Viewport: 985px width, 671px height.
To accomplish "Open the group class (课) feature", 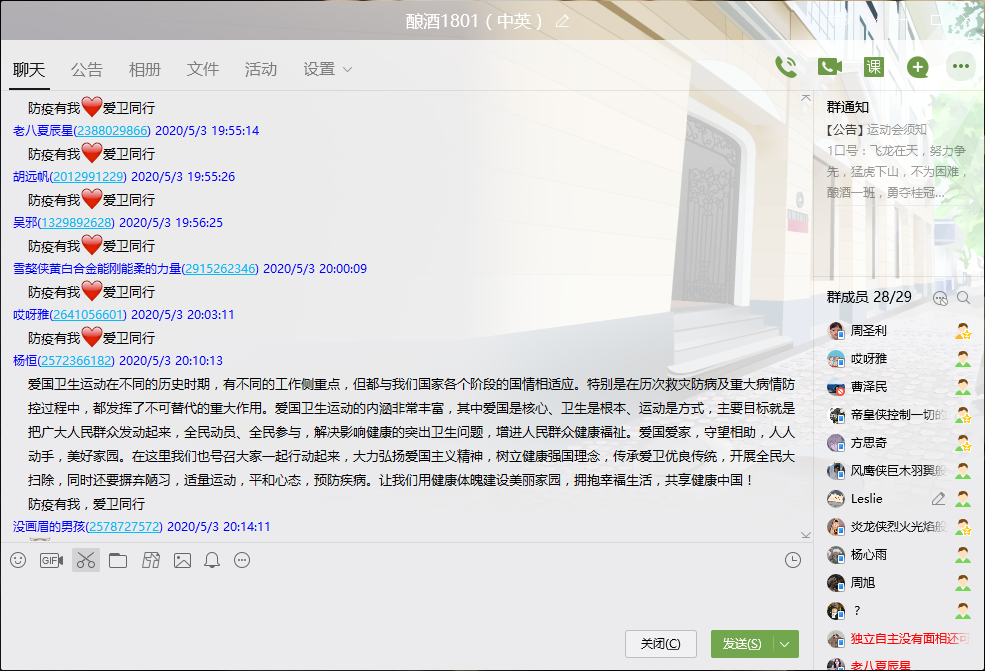I will 874,67.
